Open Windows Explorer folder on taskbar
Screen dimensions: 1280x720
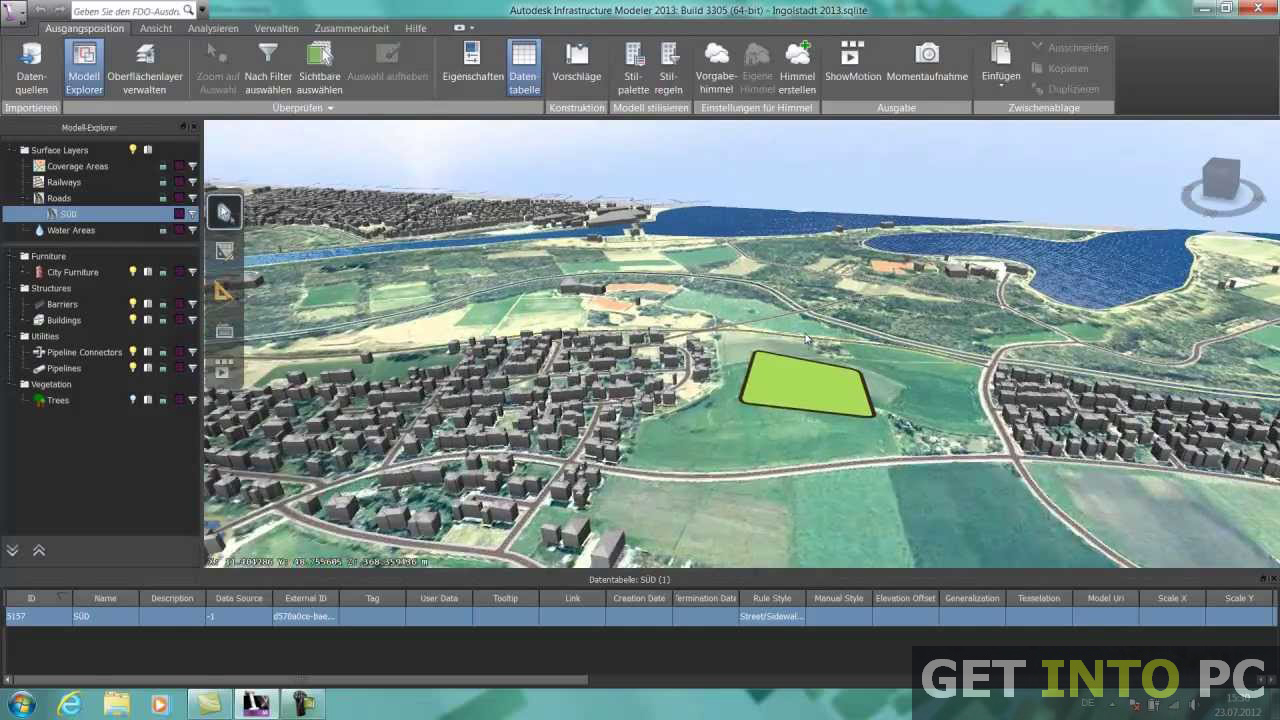point(116,704)
